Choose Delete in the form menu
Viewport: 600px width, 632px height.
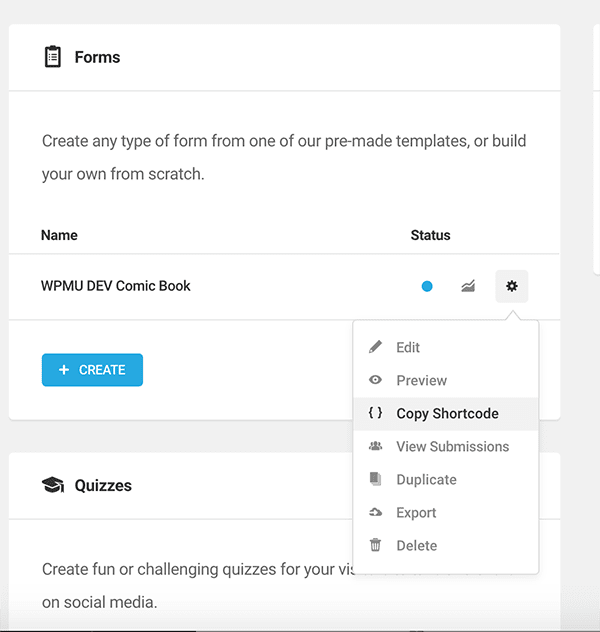416,545
